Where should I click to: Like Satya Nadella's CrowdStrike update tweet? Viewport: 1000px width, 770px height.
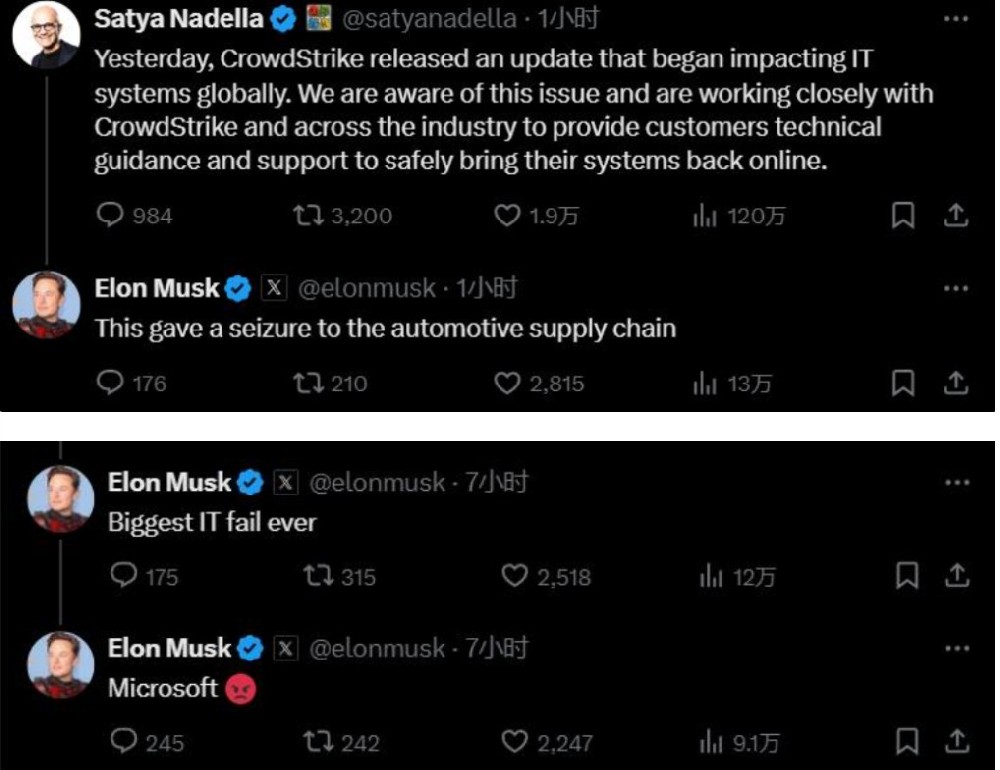tap(509, 215)
